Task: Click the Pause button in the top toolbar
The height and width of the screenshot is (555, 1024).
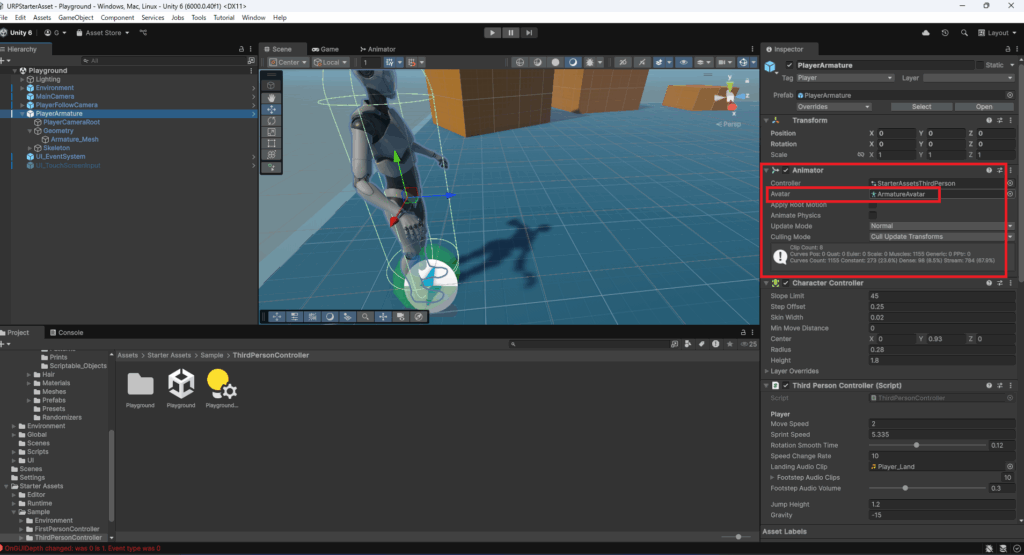Action: coord(511,33)
